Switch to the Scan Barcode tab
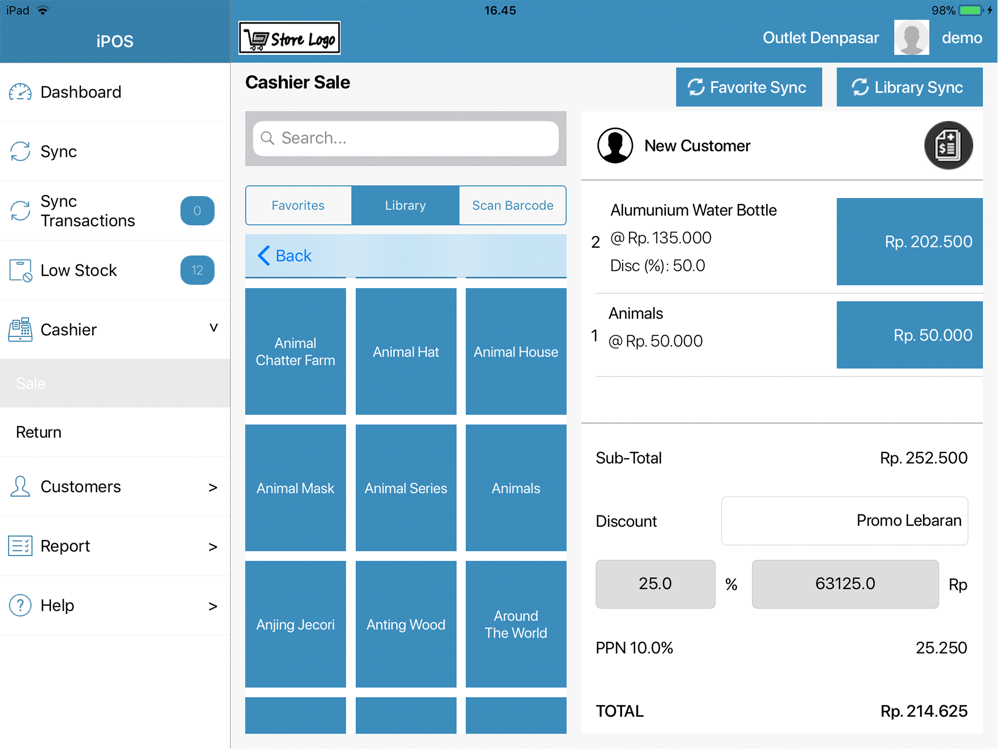This screenshot has height=750, width=1000. [512, 205]
